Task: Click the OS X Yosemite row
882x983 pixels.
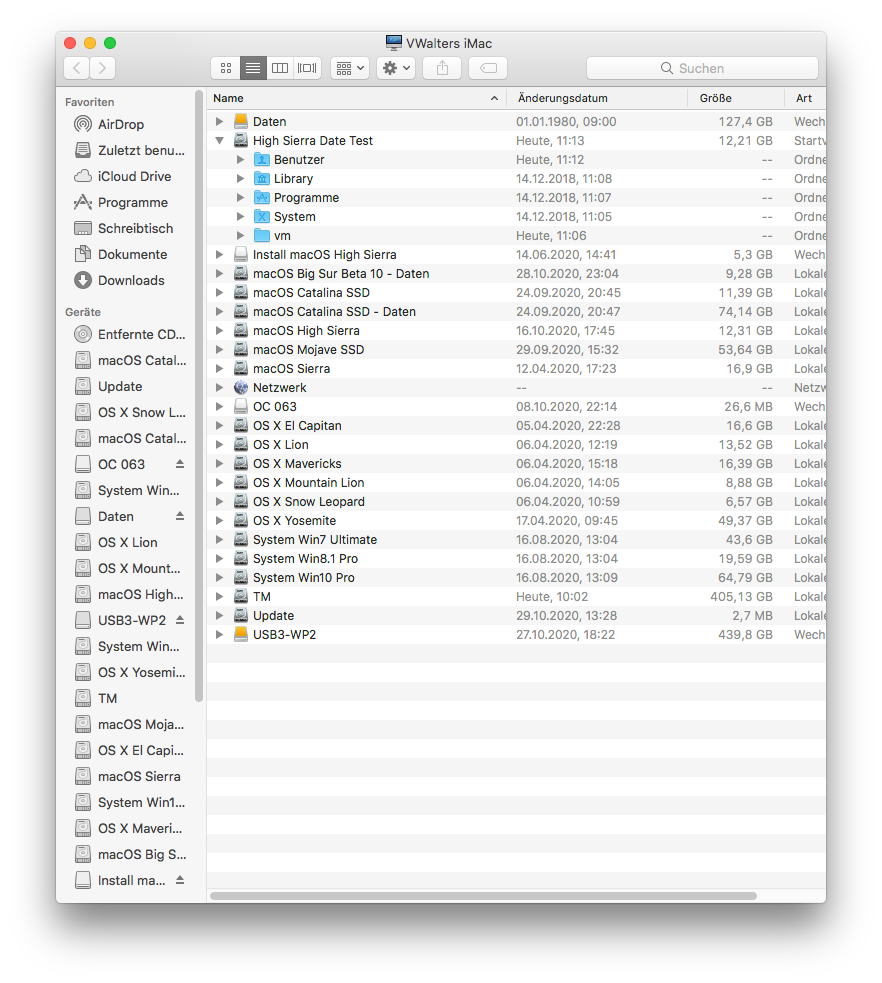Action: [517, 520]
